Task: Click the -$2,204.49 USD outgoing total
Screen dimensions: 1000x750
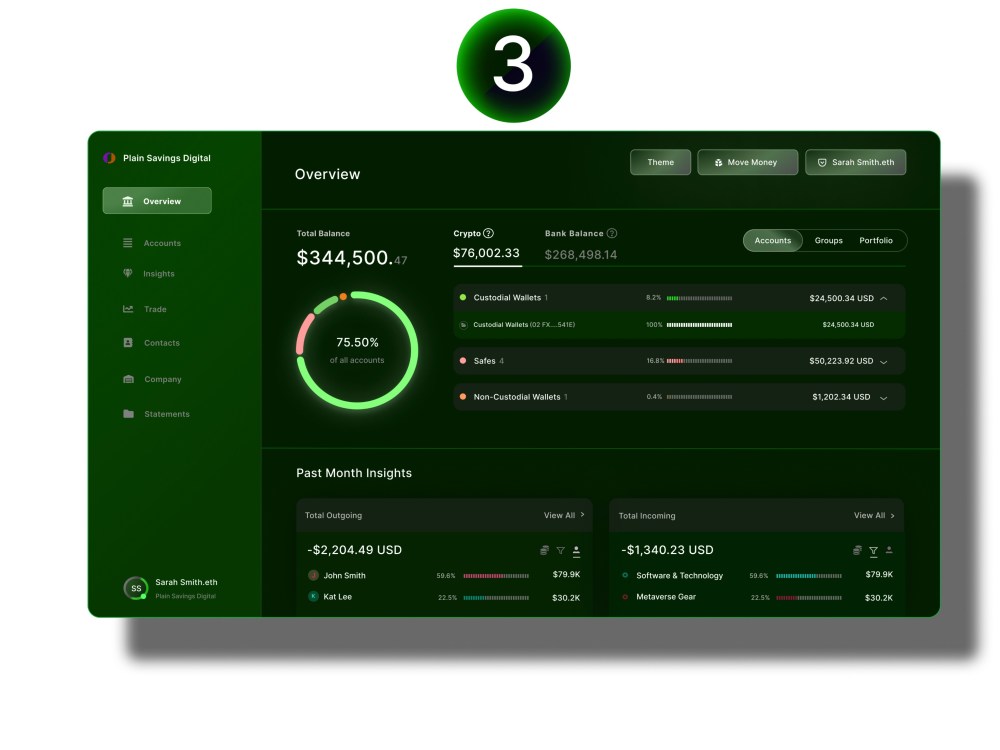Action: pyautogui.click(x=355, y=550)
